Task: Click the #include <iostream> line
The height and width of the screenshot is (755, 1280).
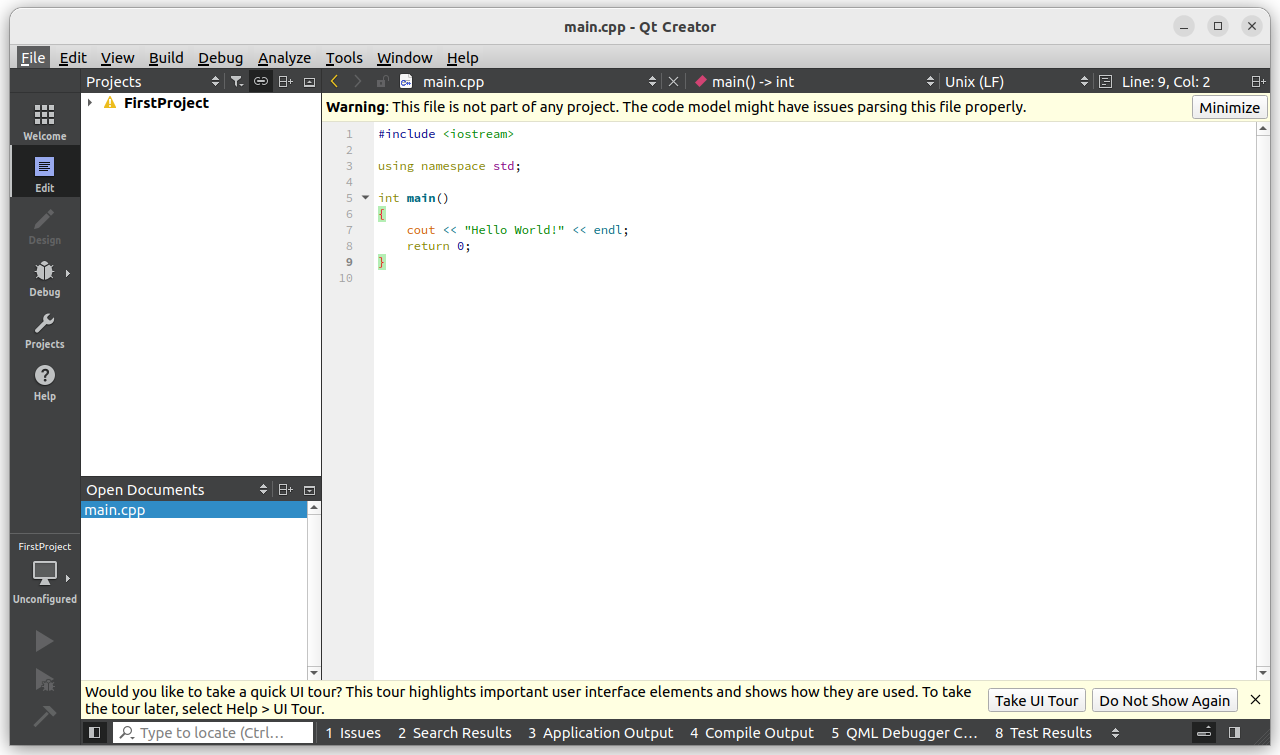Action: click(x=446, y=134)
